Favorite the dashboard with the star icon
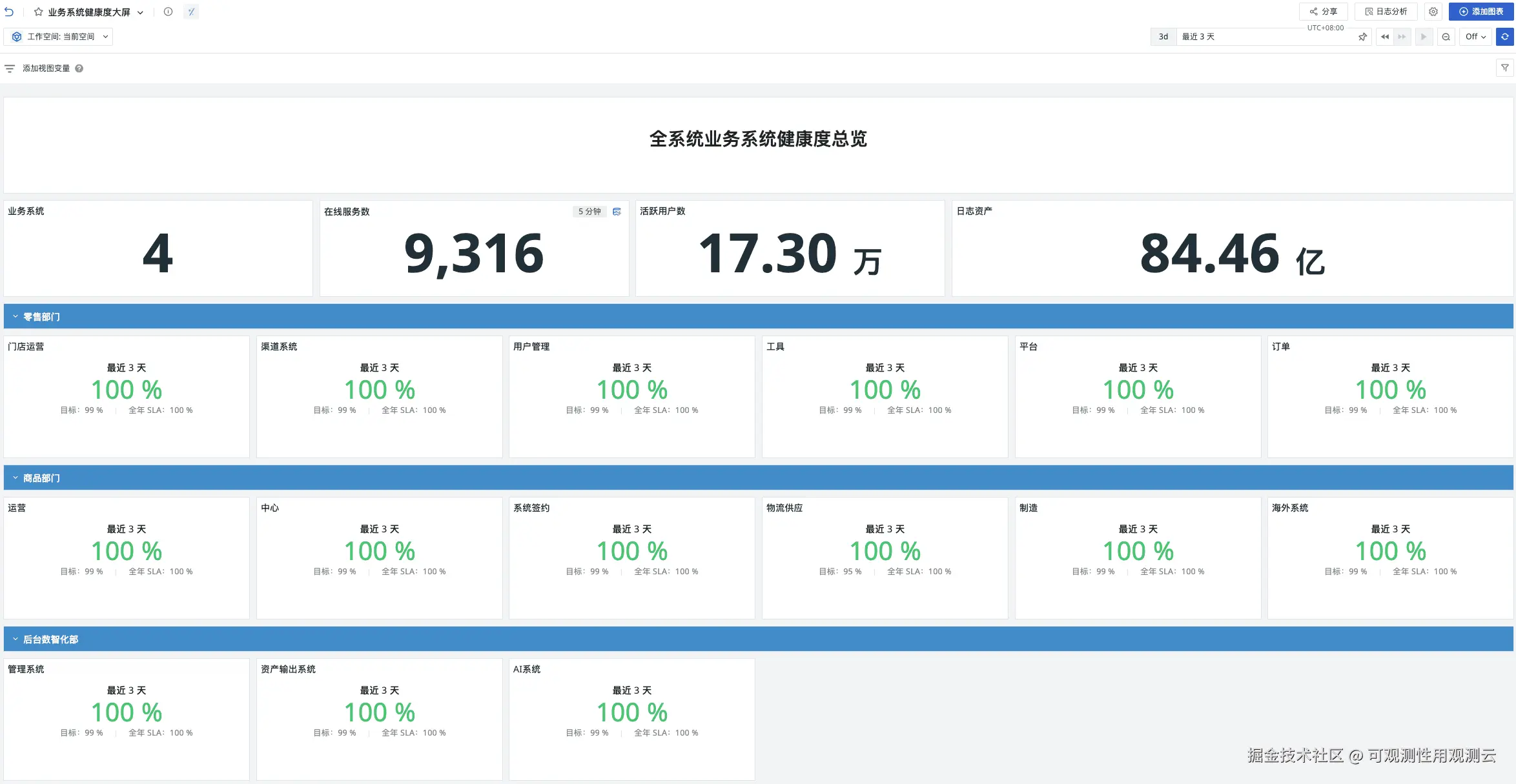Viewport: 1516px width, 784px height. pyautogui.click(x=39, y=12)
